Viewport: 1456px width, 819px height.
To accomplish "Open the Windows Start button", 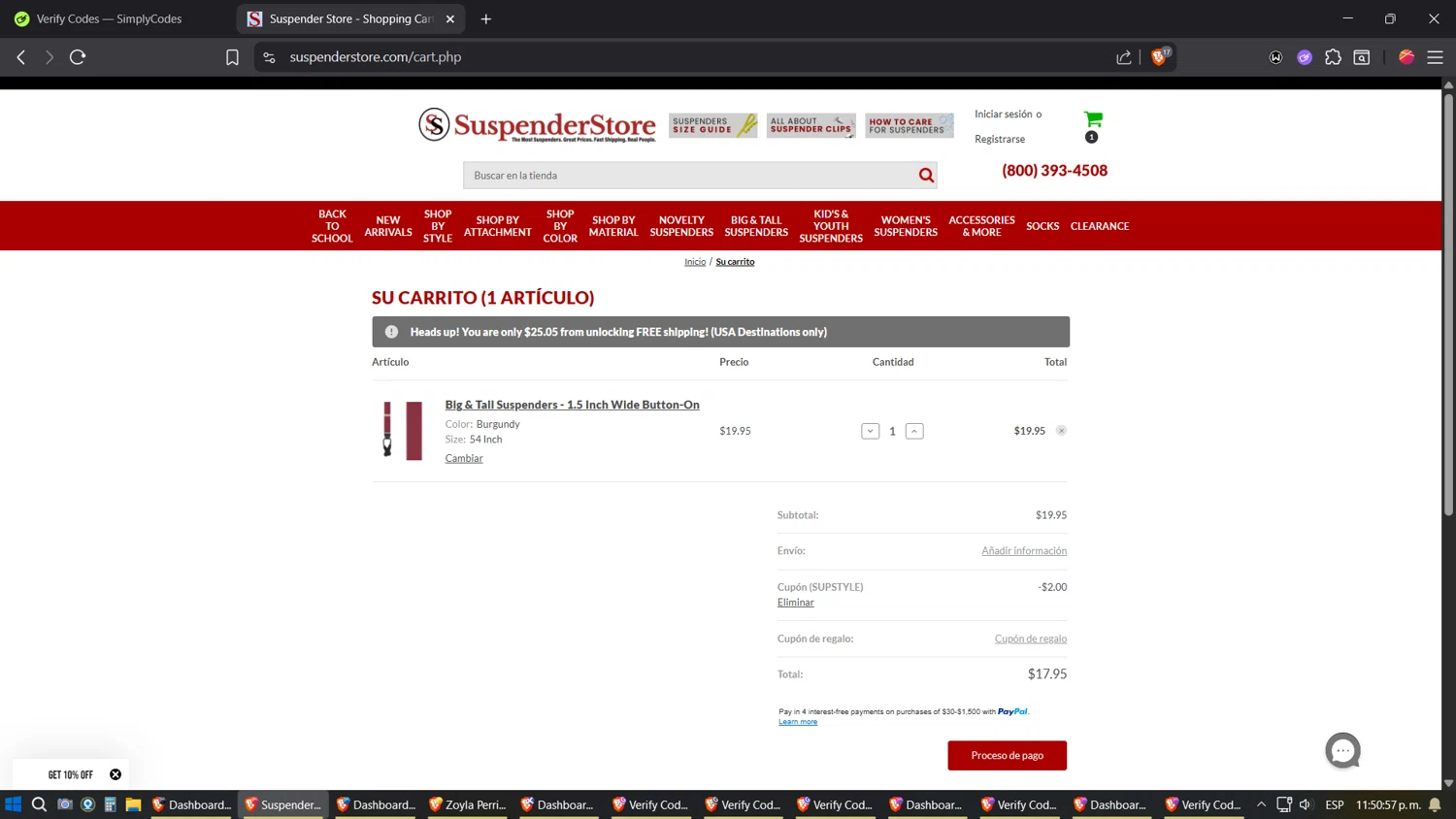I will point(13,804).
